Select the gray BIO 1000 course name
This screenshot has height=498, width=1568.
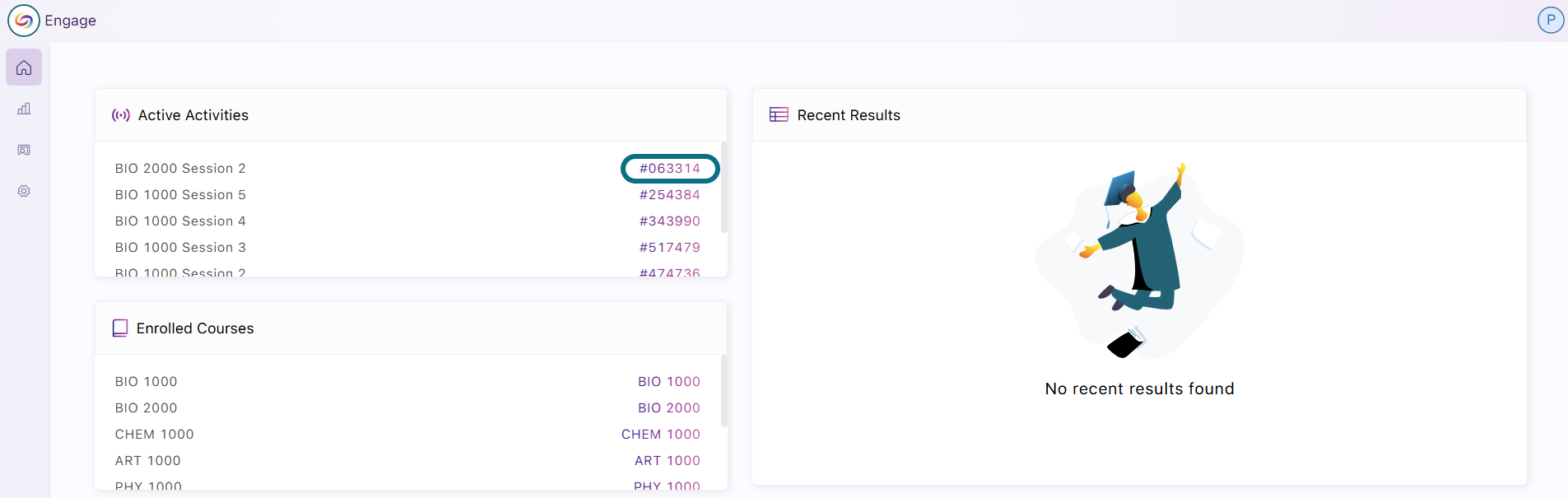click(147, 381)
